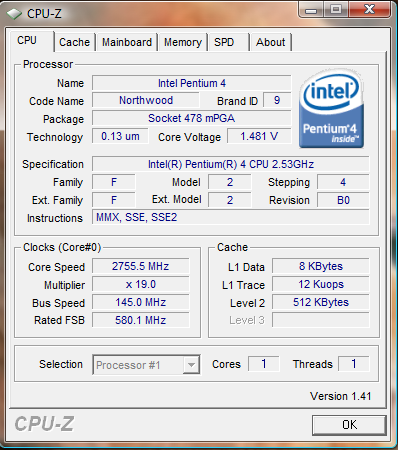The image size is (398, 450).
Task: Click the 'Clocks (Core#0)' group label
Action: [62, 247]
